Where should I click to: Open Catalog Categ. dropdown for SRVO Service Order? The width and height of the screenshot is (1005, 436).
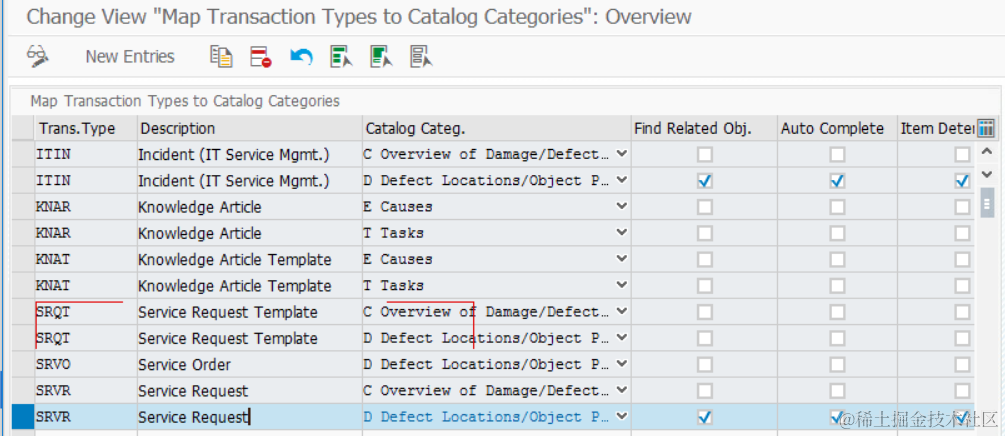pos(622,364)
